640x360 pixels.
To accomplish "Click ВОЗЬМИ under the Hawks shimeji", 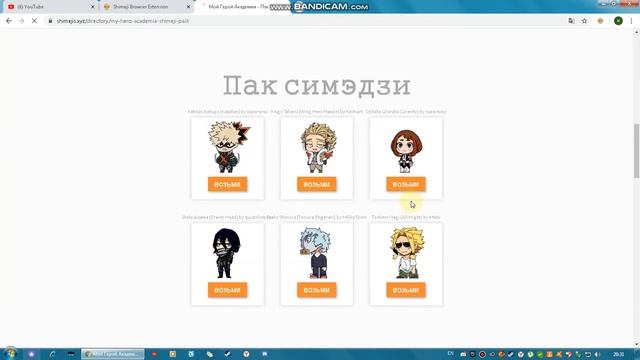I will [317, 184].
